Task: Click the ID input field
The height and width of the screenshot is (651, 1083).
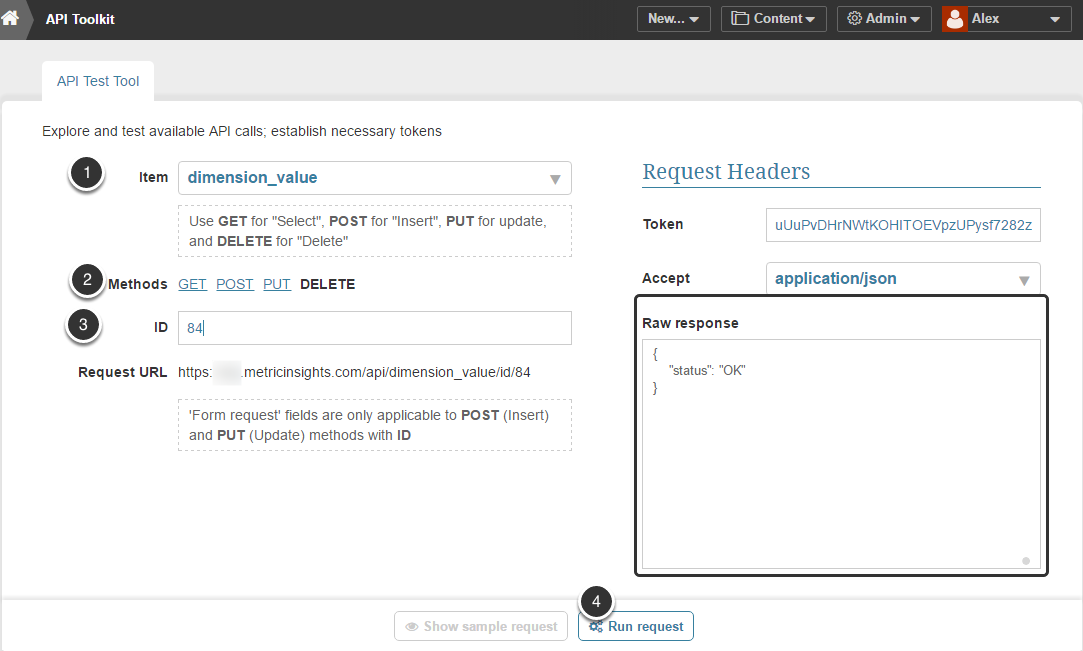Action: 374,328
